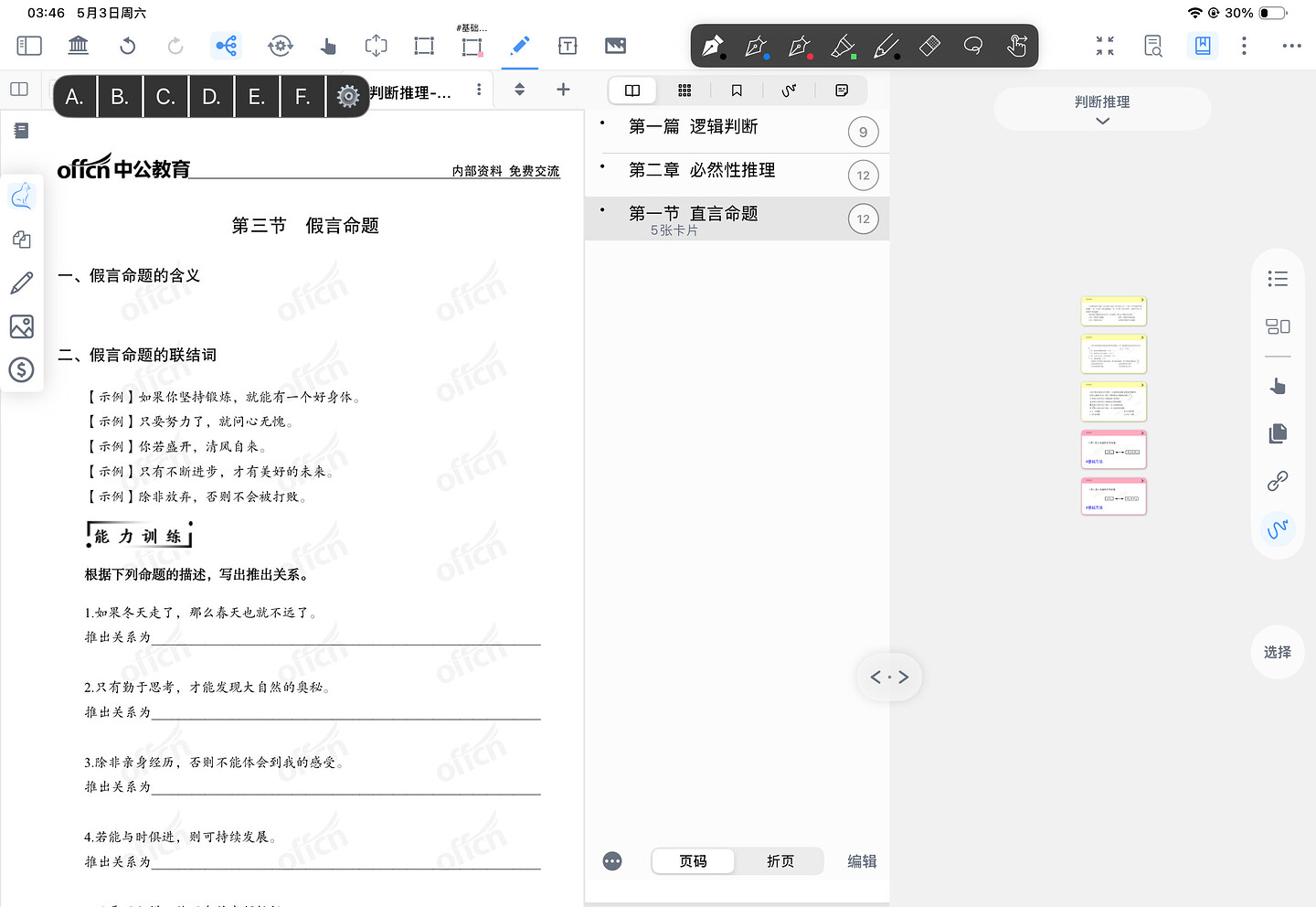1316x907 pixels.
Task: Toggle finger-drawing gesture mode
Action: point(1016,45)
